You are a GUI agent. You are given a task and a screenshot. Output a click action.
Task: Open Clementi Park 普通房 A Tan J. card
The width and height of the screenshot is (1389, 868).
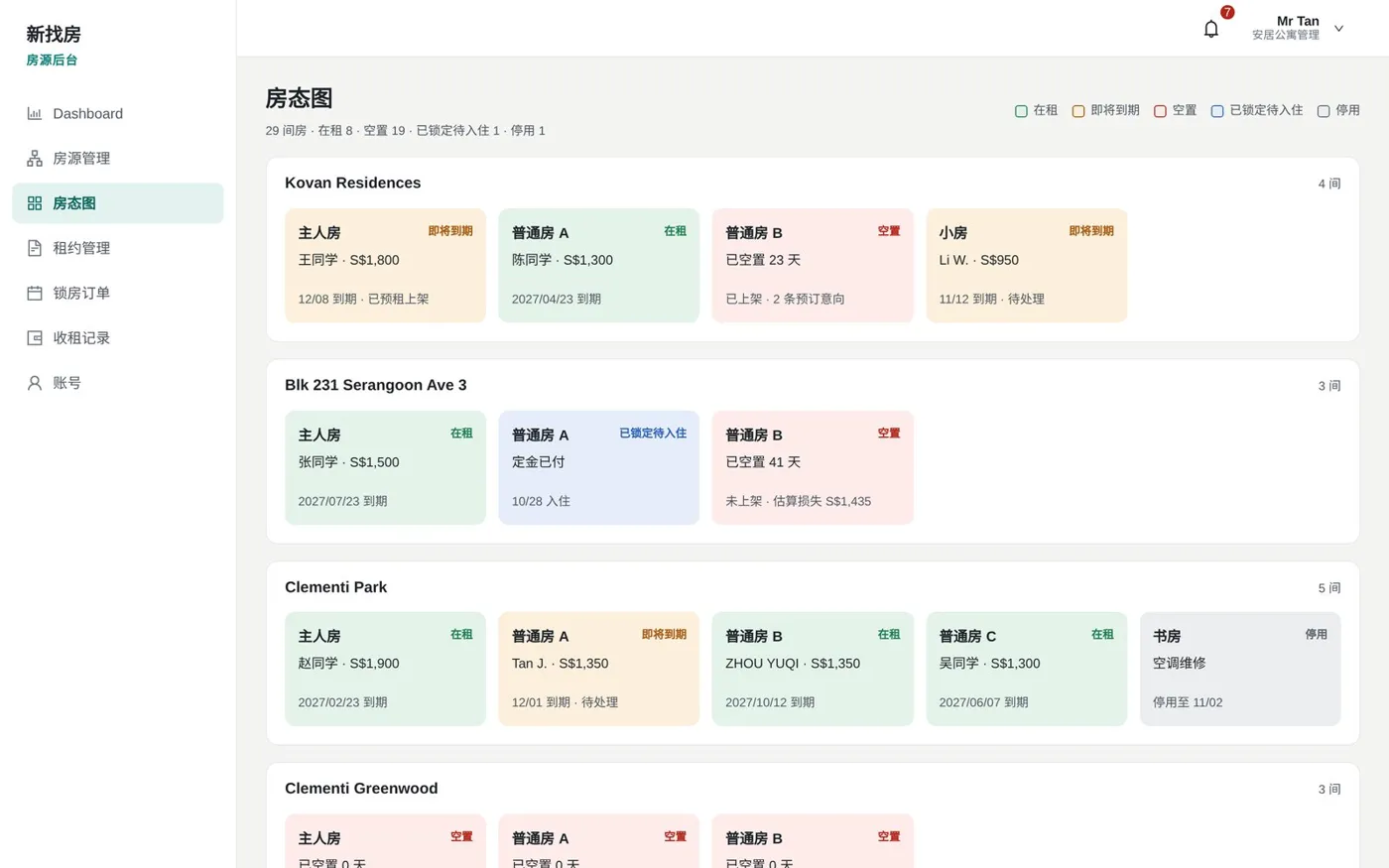tap(598, 669)
